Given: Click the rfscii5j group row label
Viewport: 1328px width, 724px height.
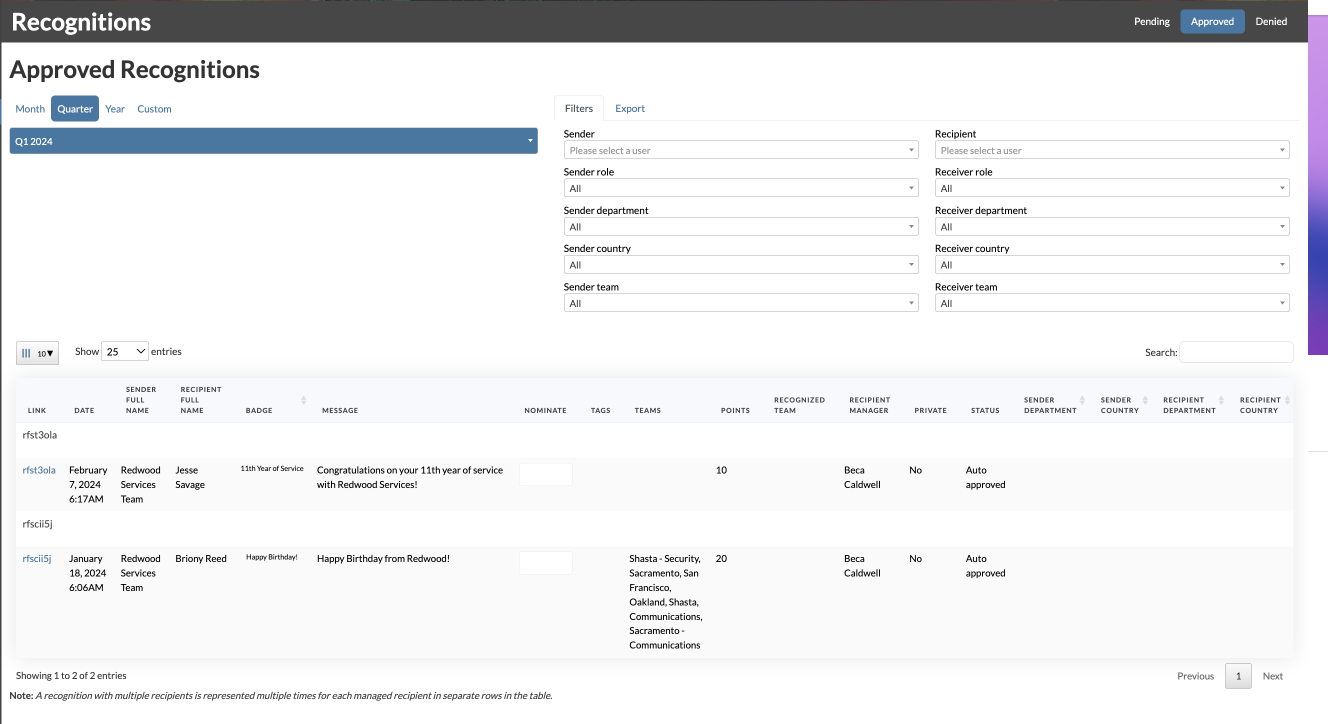Looking at the screenshot, I should 37,523.
